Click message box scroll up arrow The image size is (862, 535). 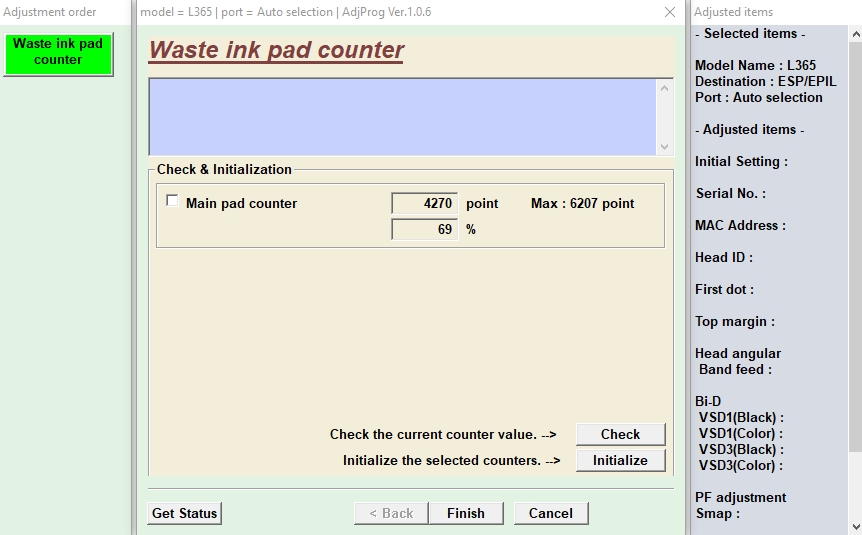(664, 88)
